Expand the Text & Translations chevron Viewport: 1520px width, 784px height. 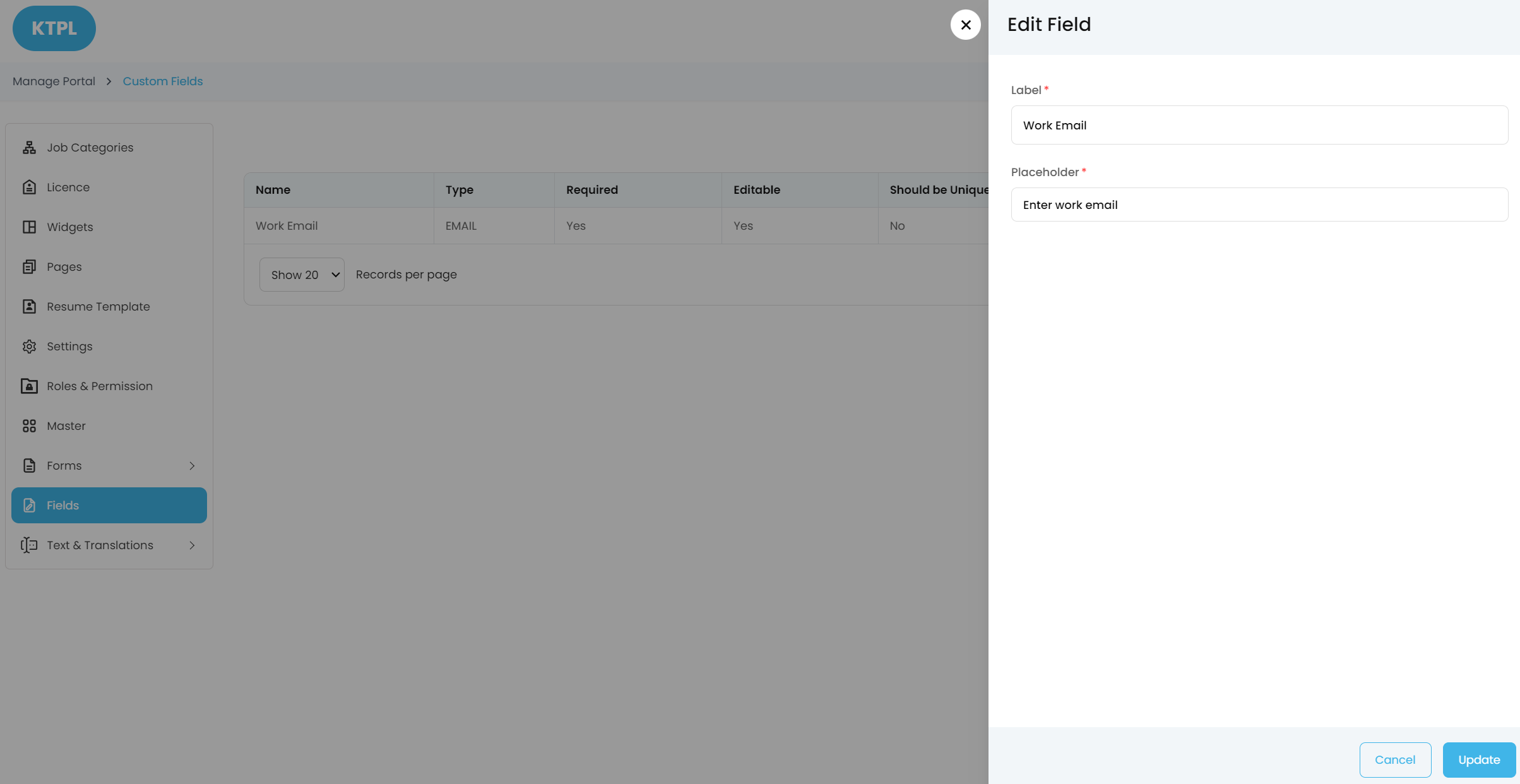coord(192,545)
